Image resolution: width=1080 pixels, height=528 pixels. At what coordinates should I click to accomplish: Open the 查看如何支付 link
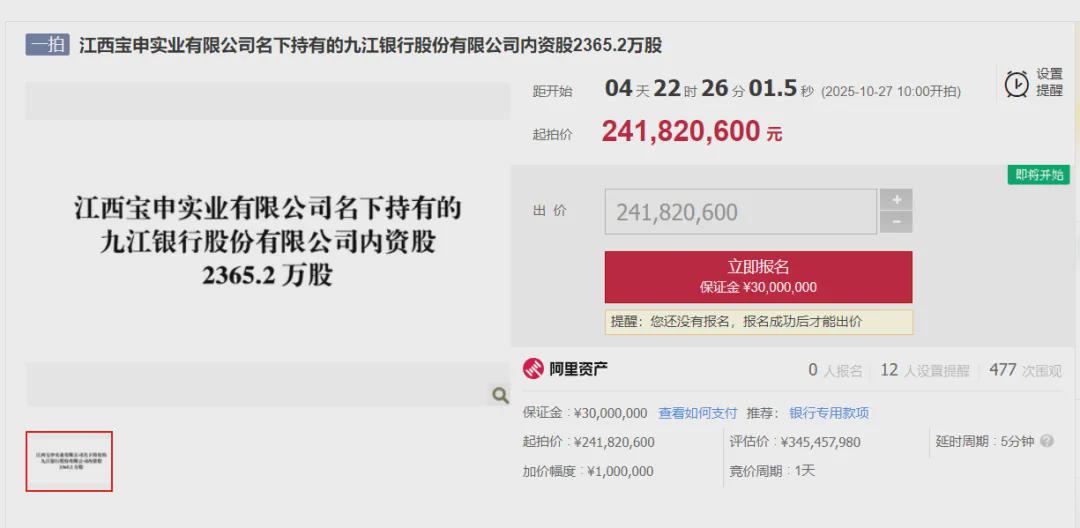tap(697, 413)
